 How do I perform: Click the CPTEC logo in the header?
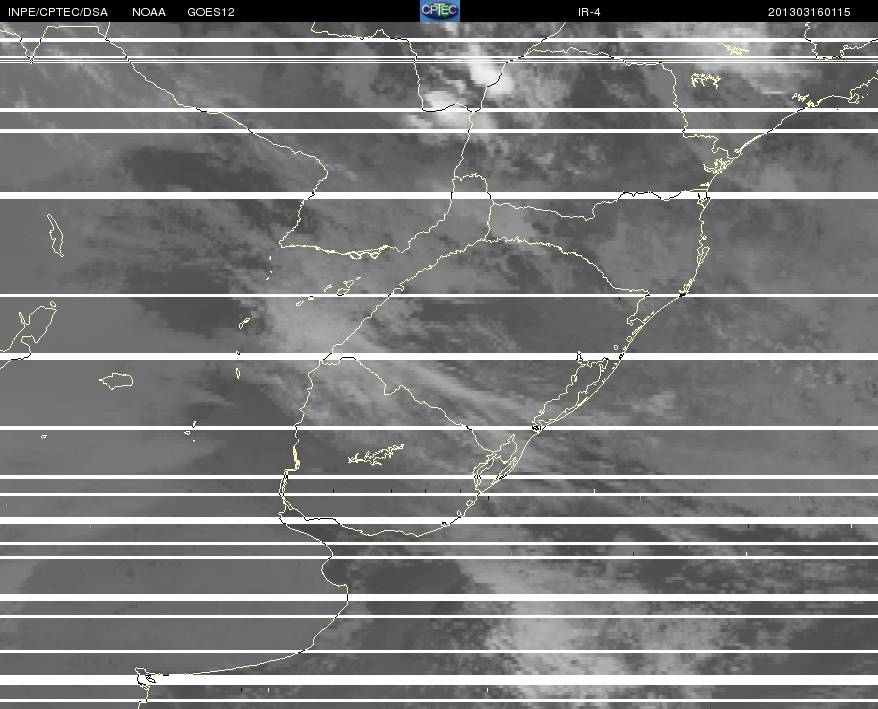click(x=440, y=11)
